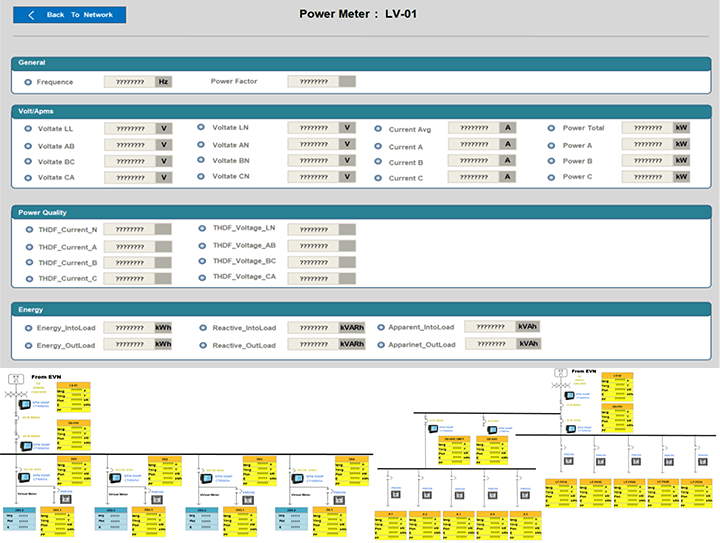Select the Frequence indicator bullet
The height and width of the screenshot is (543, 720).
27,82
